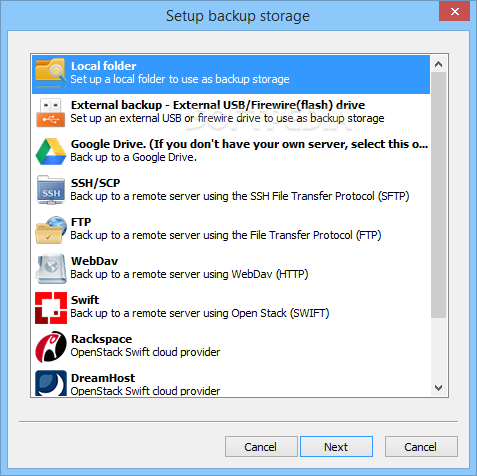
Task: Choose the Rackspace logo icon
Action: (x=51, y=347)
